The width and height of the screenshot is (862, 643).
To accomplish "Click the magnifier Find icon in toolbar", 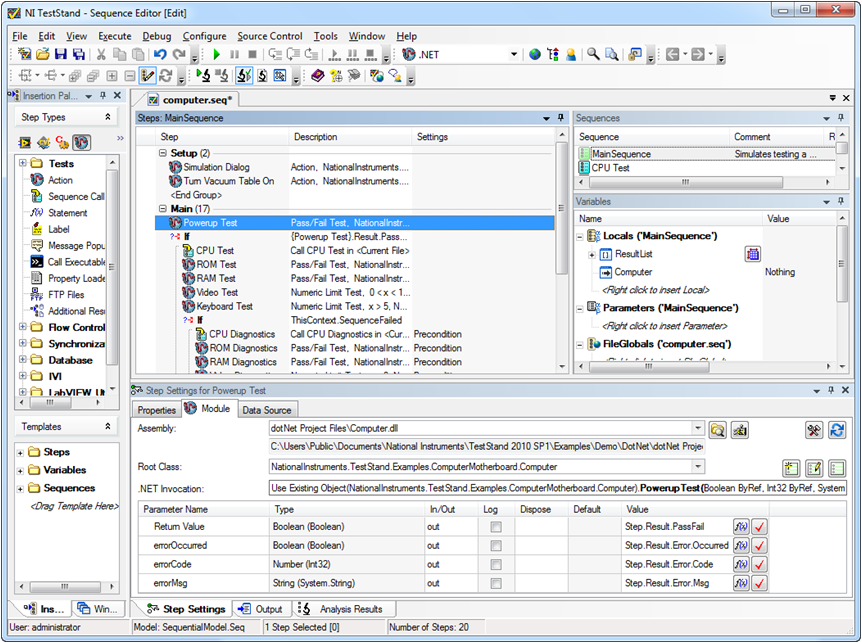I will tap(593, 54).
